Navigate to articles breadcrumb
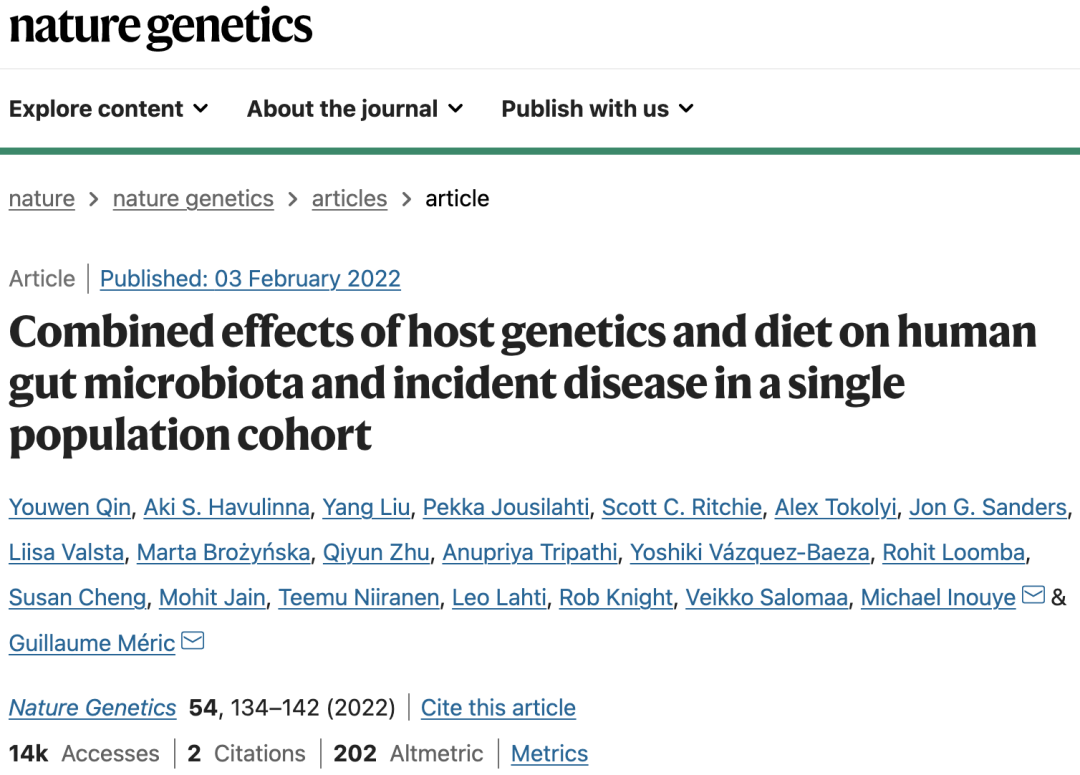The image size is (1080, 775). click(349, 198)
